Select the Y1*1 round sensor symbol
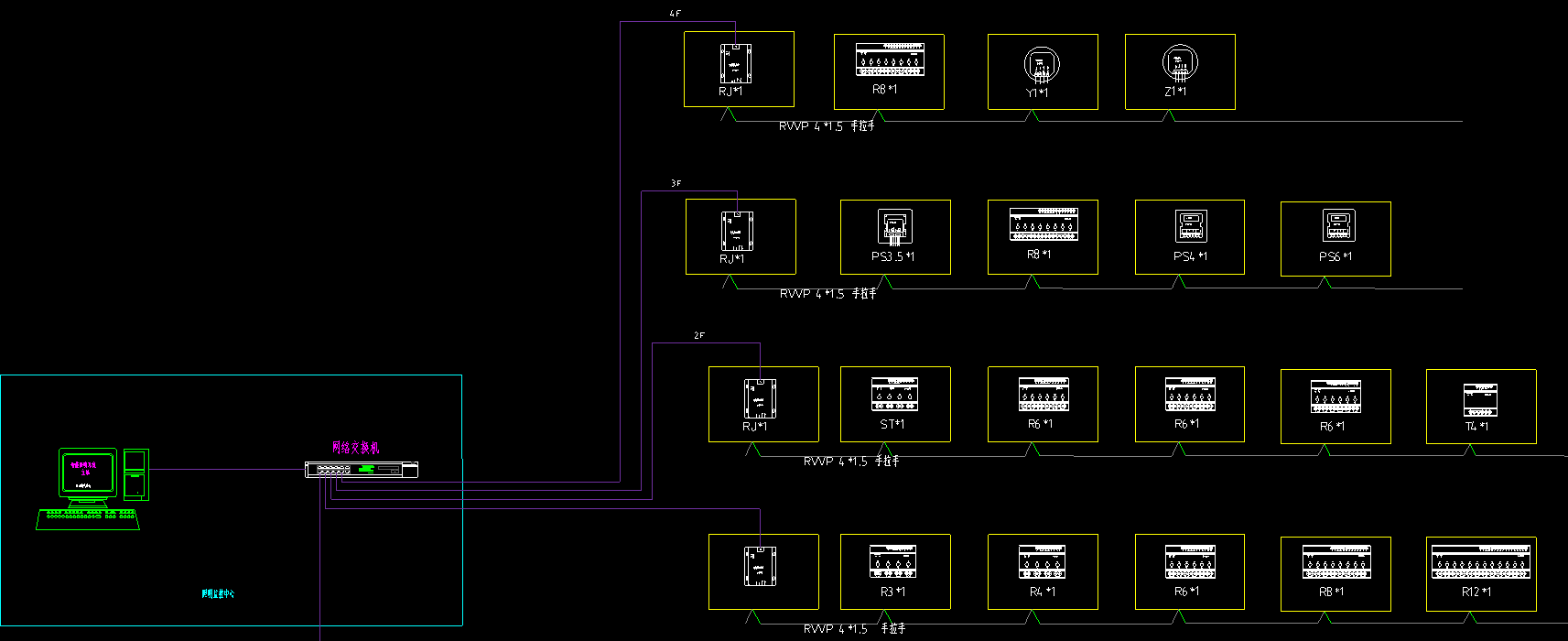The height and width of the screenshot is (641, 1568). pyautogui.click(x=1041, y=64)
